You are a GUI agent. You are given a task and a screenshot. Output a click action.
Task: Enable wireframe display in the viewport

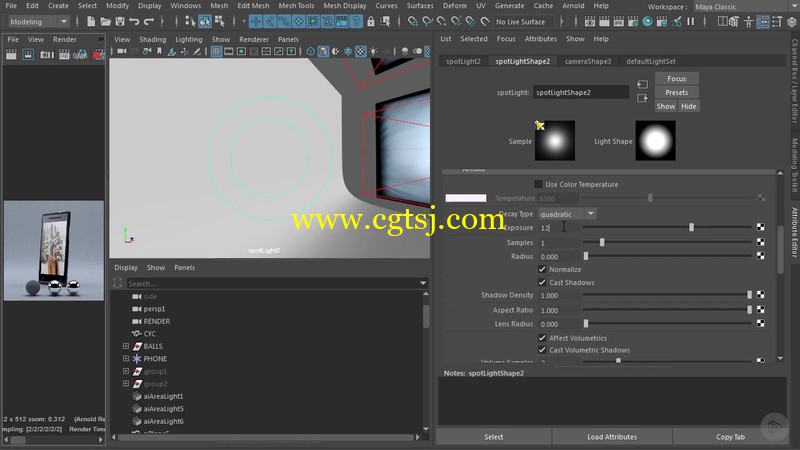point(311,52)
